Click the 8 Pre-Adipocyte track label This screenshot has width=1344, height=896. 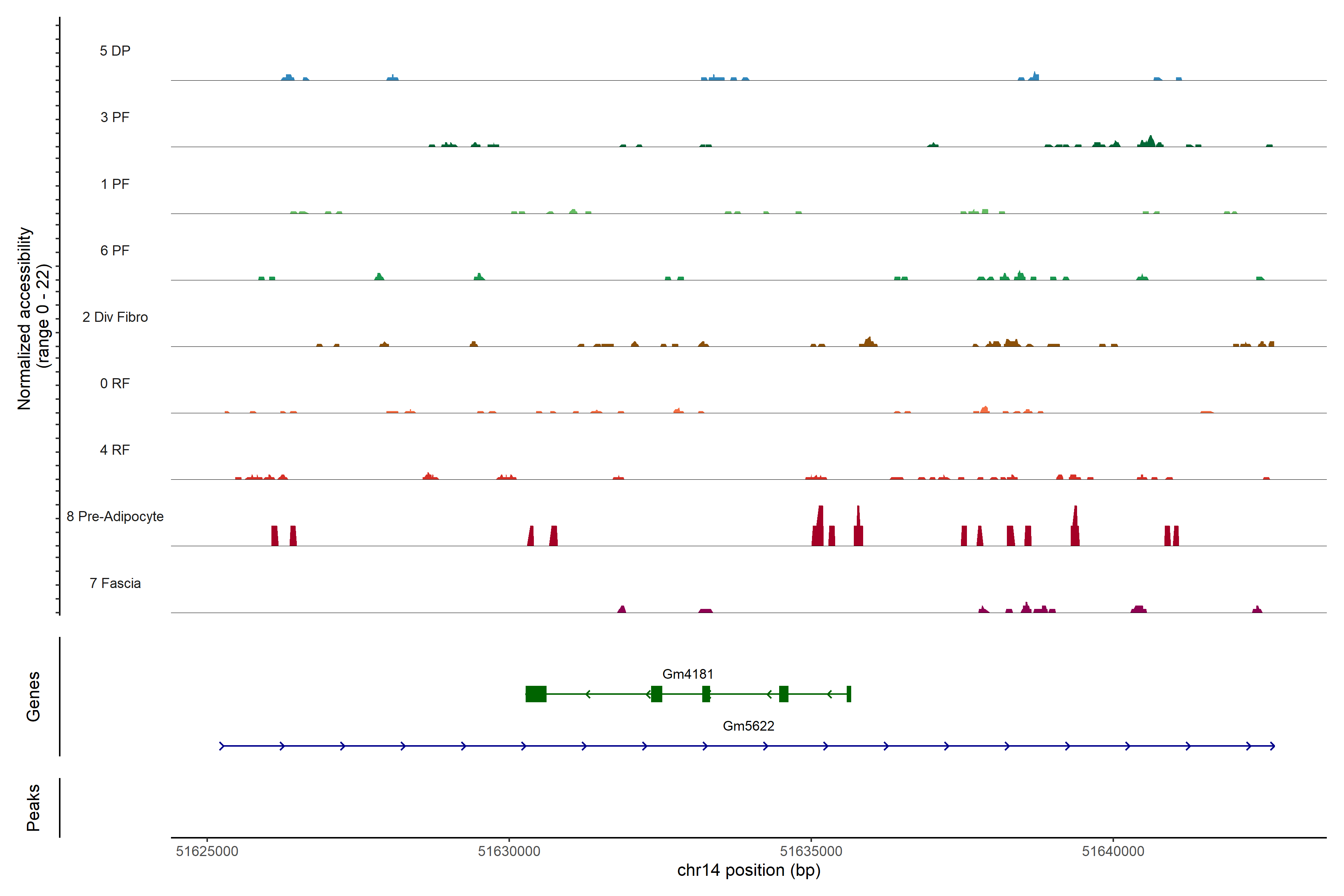click(x=115, y=517)
